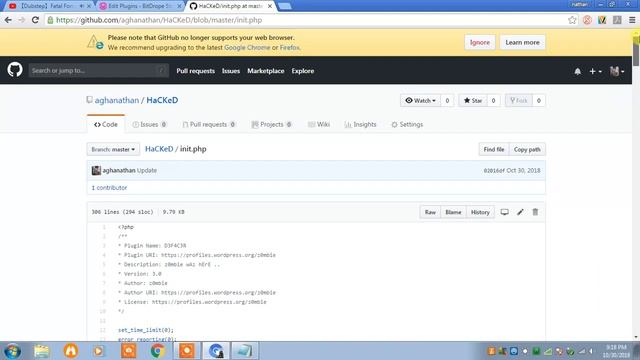The width and height of the screenshot is (640, 360).
Task: Star the repository
Action: click(x=473, y=100)
